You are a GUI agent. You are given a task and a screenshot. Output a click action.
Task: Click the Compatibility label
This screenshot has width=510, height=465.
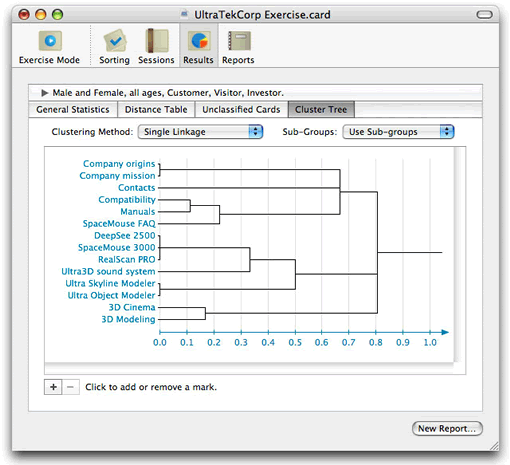(127, 200)
